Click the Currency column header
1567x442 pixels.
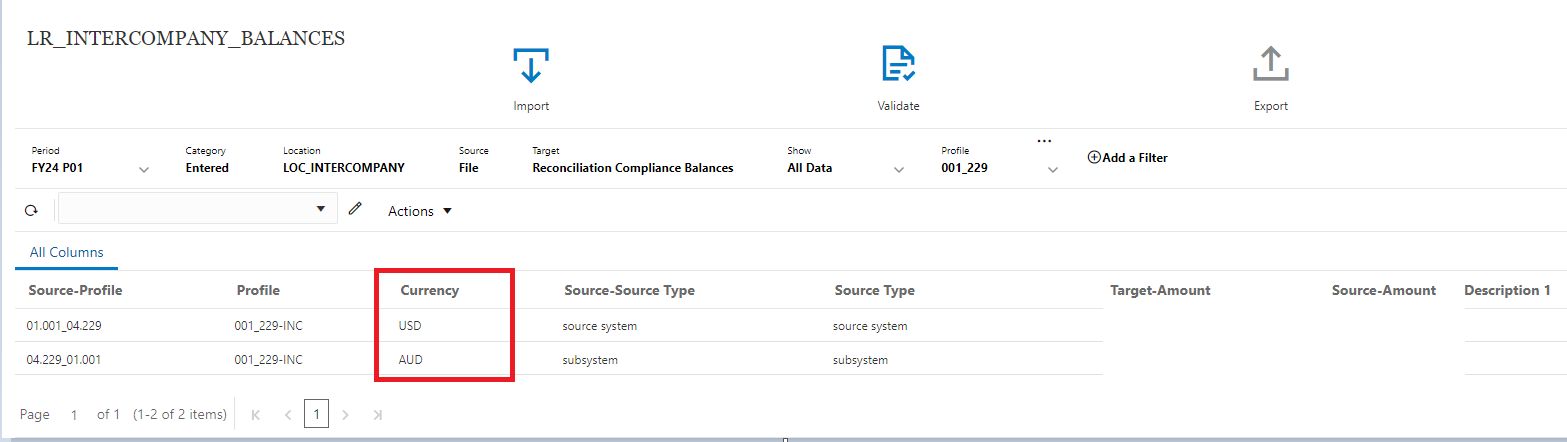[430, 290]
